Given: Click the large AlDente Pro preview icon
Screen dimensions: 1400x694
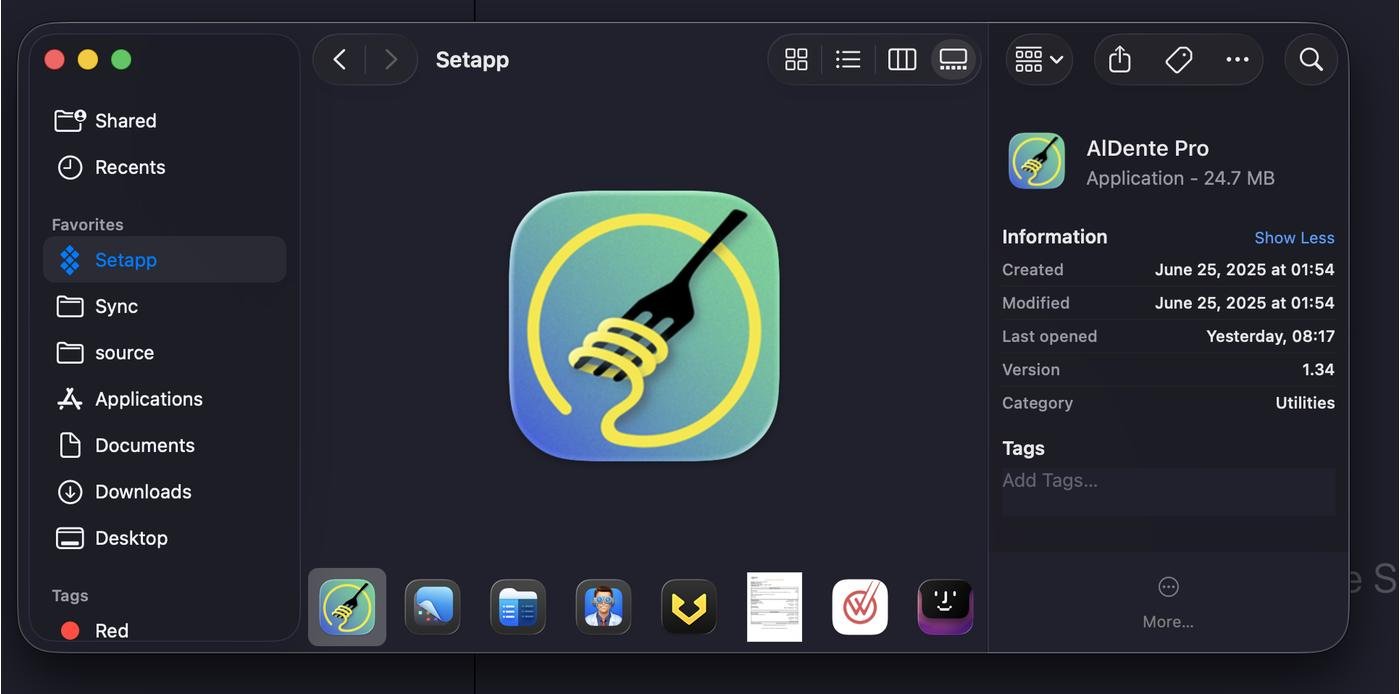Looking at the screenshot, I should click(x=644, y=326).
